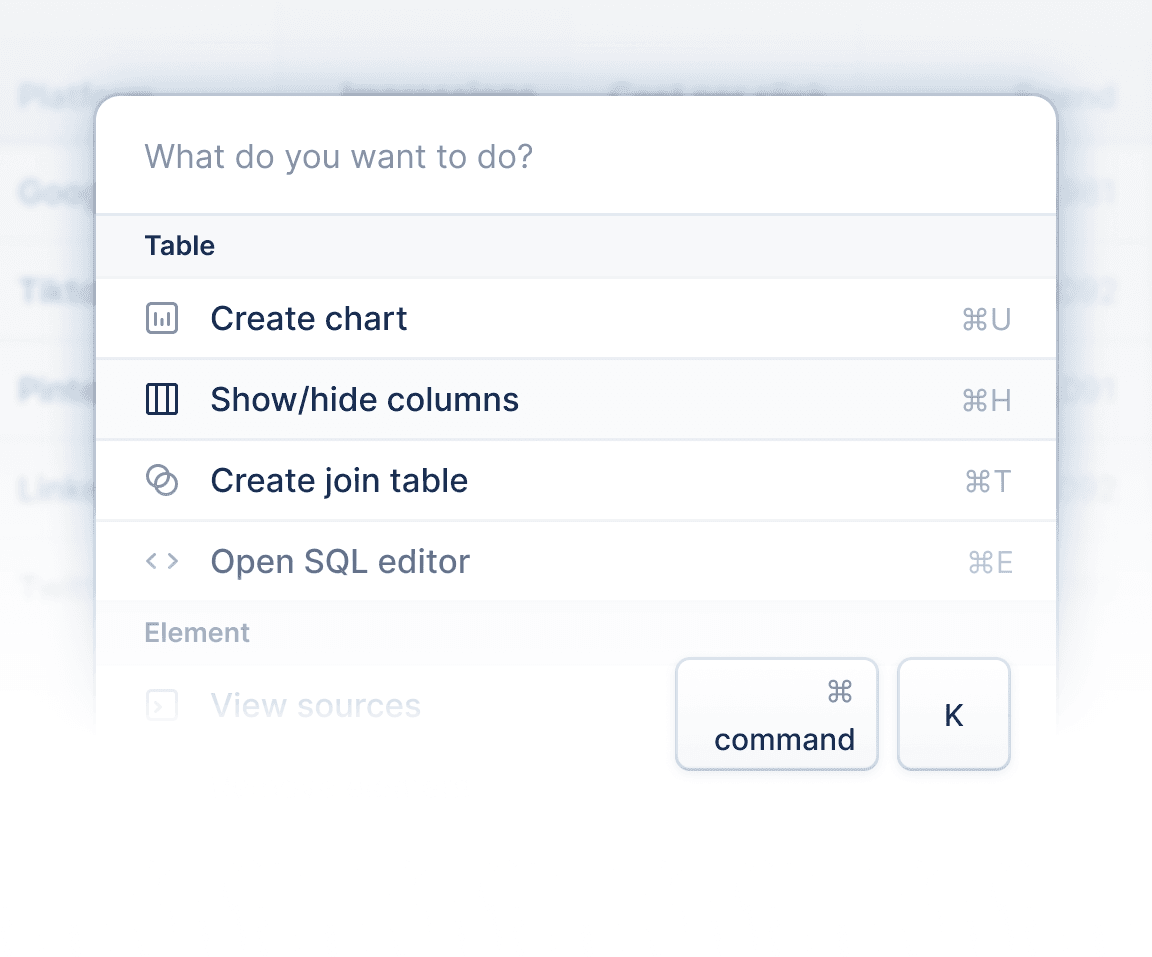This screenshot has width=1152, height=957.
Task: Click the angle brackets SQL editor icon
Action: [162, 562]
